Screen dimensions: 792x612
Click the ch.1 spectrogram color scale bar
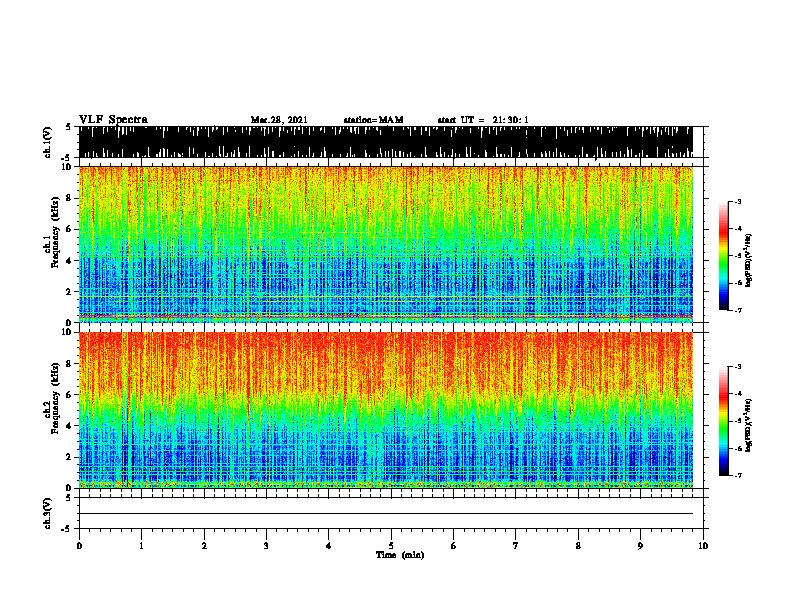[x=724, y=256]
